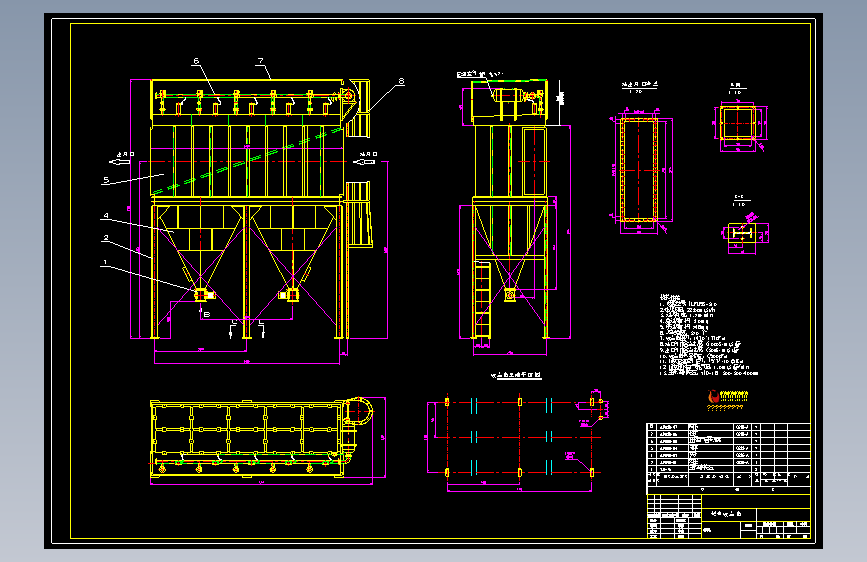Select the arrow on the right of the front view

364,162
